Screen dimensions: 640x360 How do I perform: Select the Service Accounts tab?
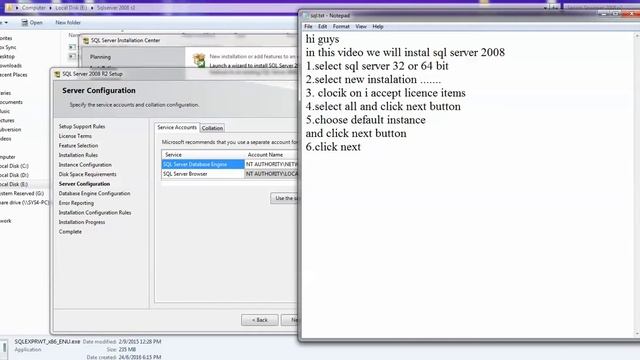177,127
